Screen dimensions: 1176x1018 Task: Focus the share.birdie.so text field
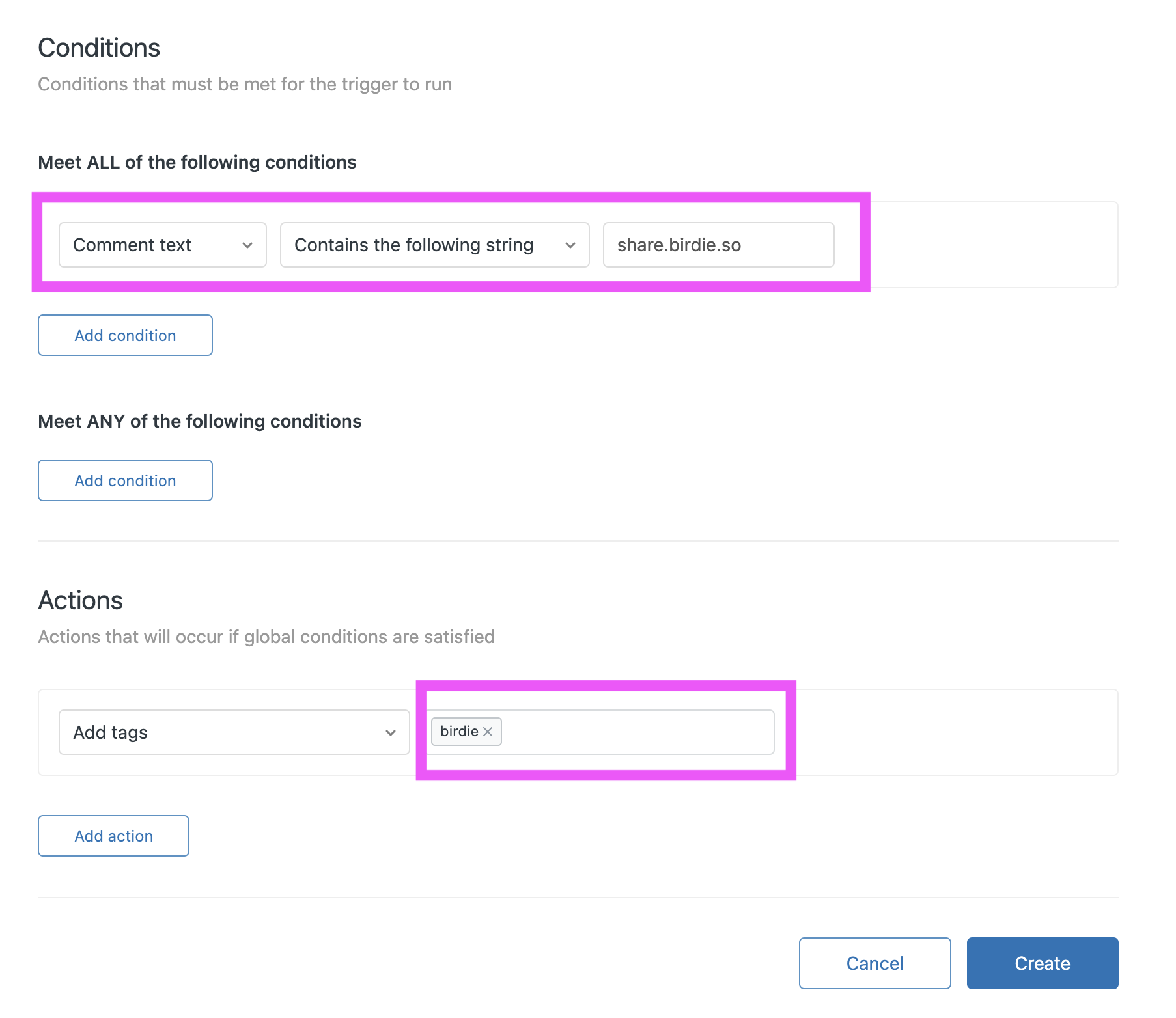click(718, 245)
